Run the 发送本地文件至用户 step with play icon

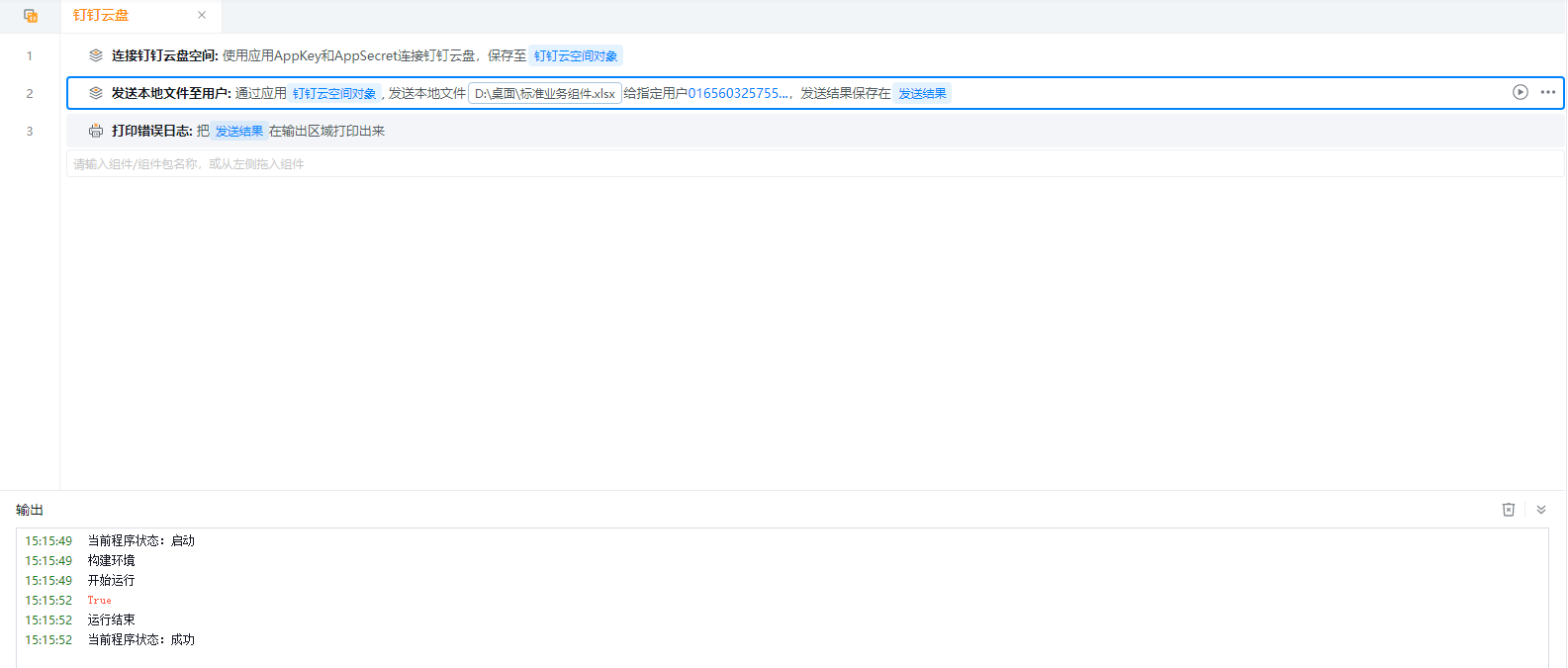(1521, 92)
